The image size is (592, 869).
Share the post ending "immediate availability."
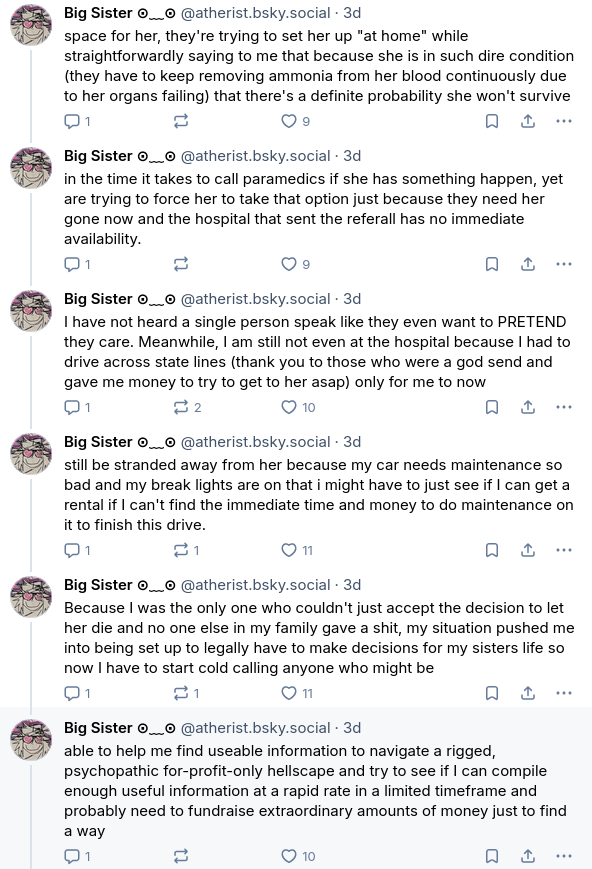pyautogui.click(x=528, y=264)
